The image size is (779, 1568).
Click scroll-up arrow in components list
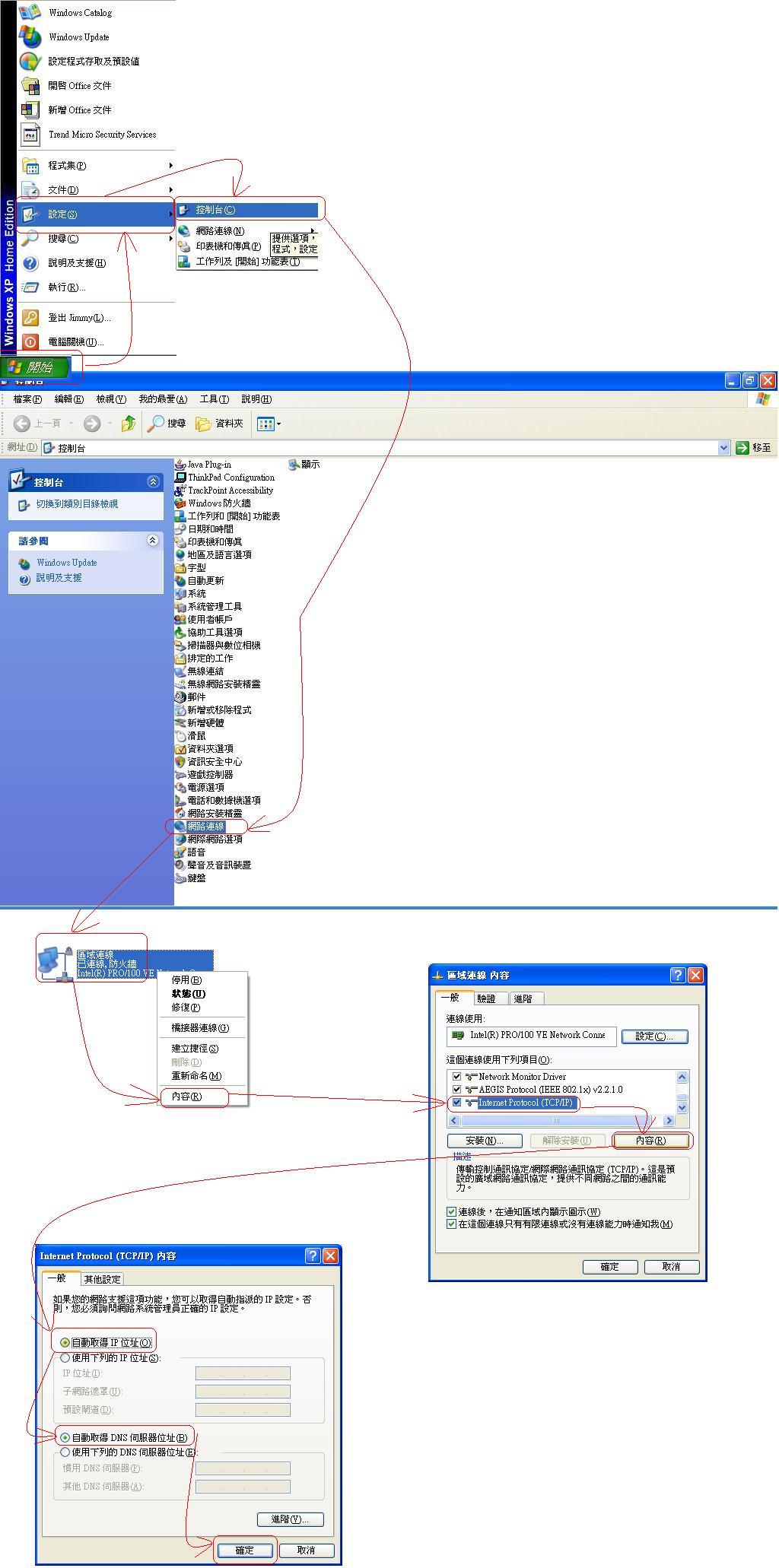coord(682,1077)
